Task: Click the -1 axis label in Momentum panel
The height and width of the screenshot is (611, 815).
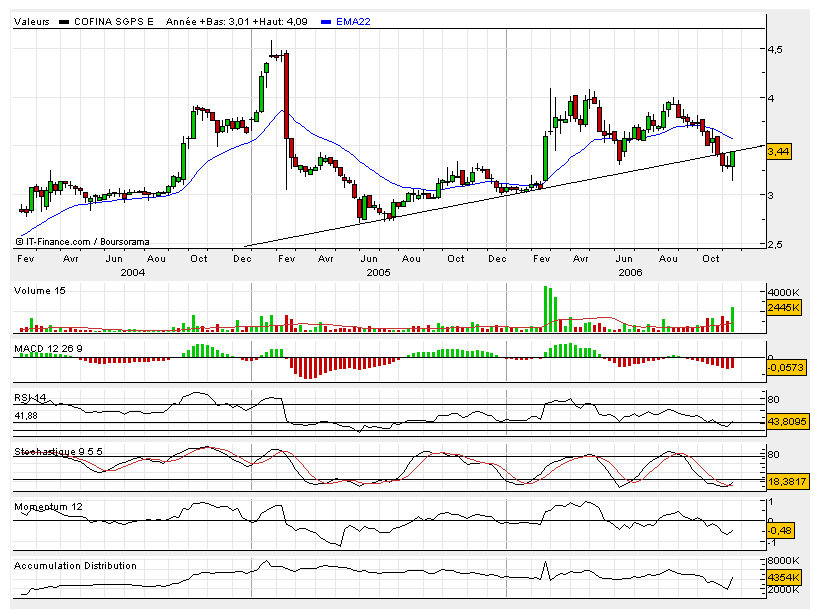Action: 771,542
